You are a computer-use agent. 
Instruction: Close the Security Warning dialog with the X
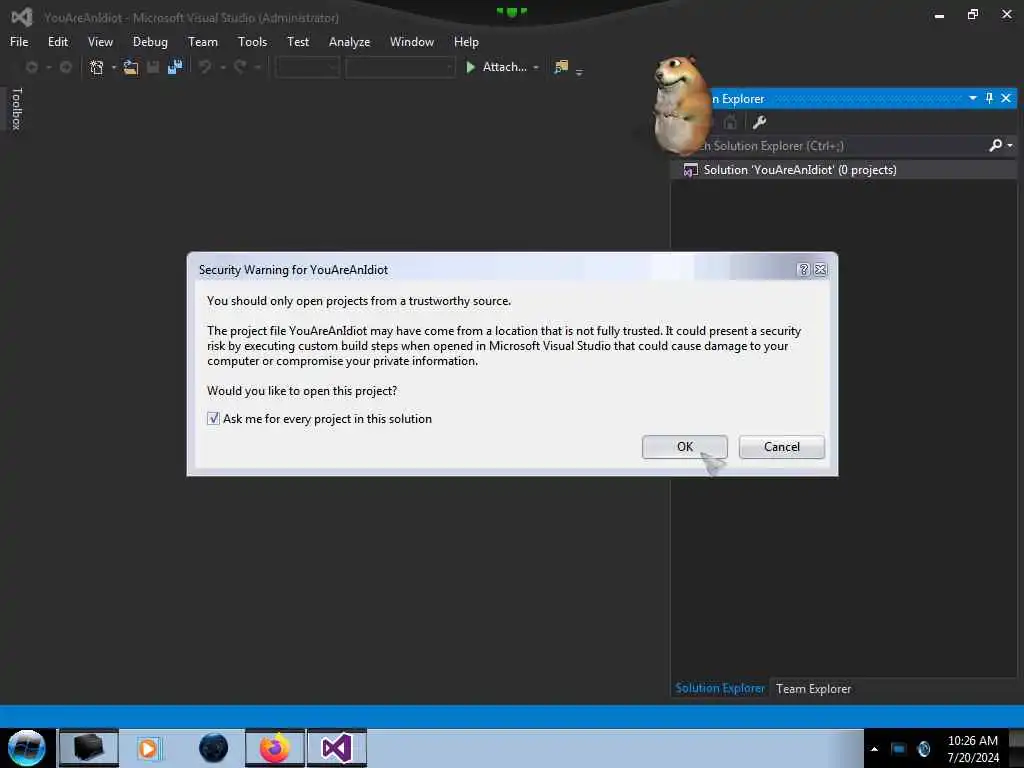click(x=820, y=269)
